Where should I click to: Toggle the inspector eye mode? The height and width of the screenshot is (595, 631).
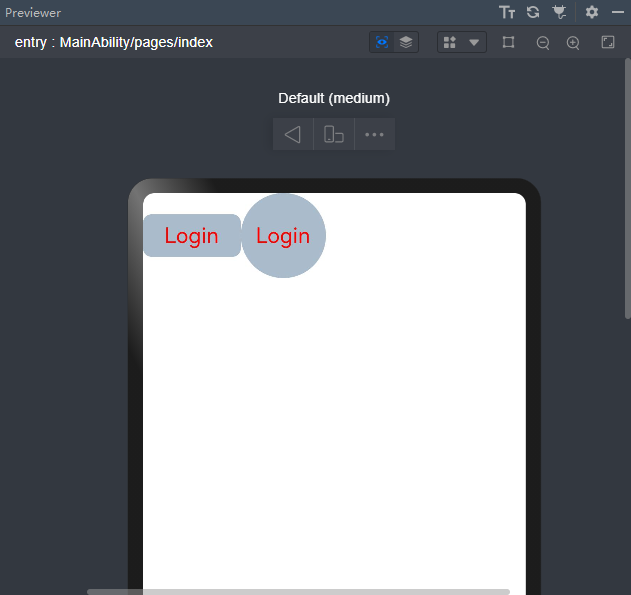click(381, 42)
